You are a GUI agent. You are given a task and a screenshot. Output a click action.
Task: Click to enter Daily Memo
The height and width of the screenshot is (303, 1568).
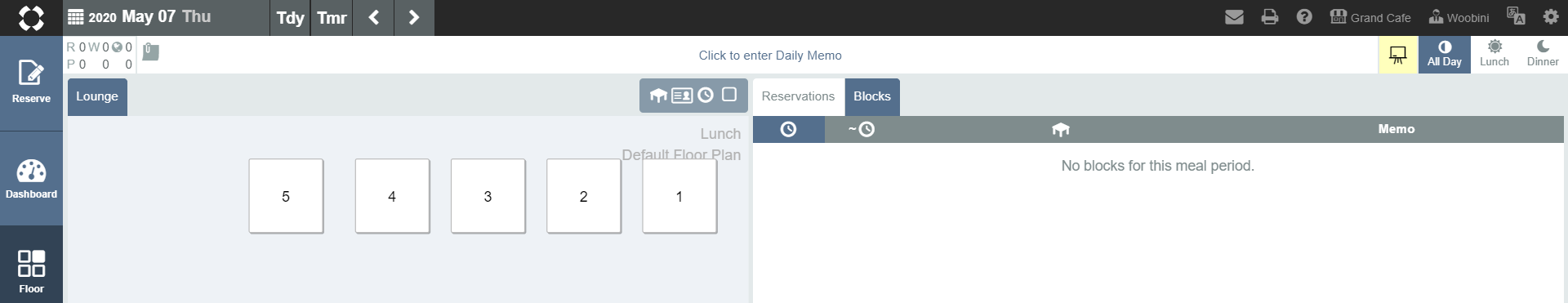point(770,56)
